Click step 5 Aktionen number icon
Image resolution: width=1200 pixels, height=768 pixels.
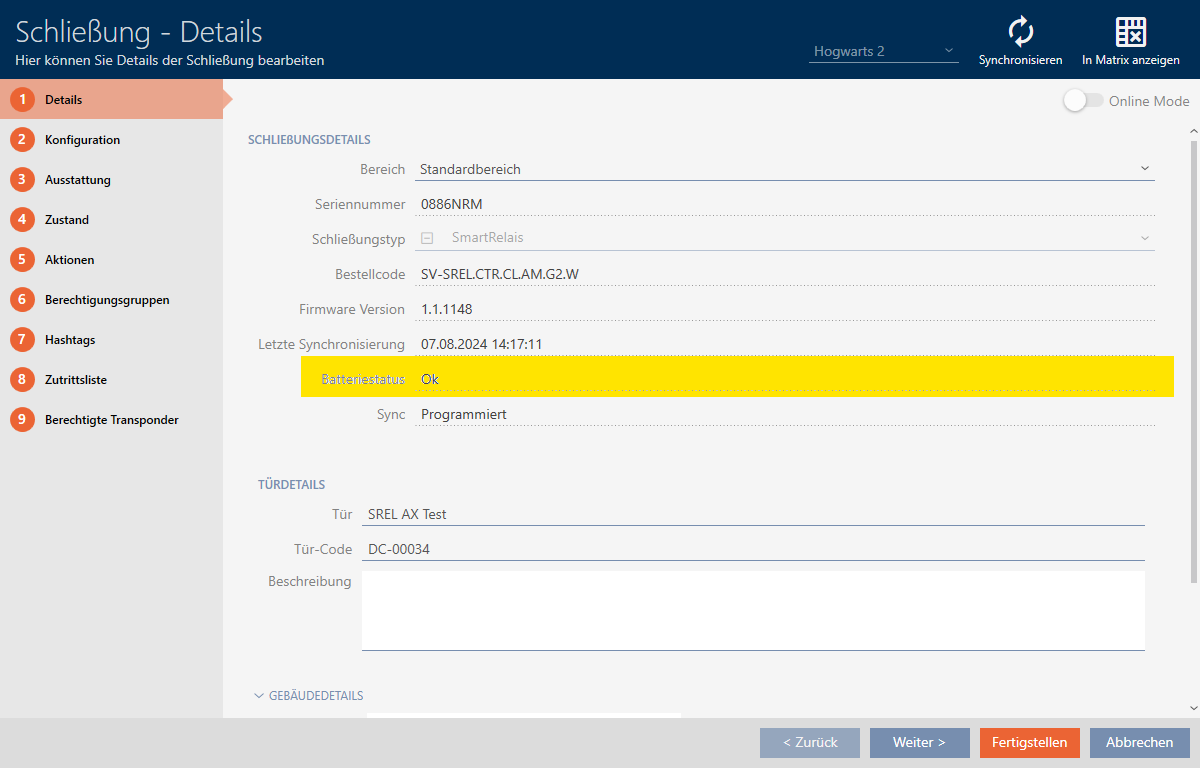coord(22,260)
